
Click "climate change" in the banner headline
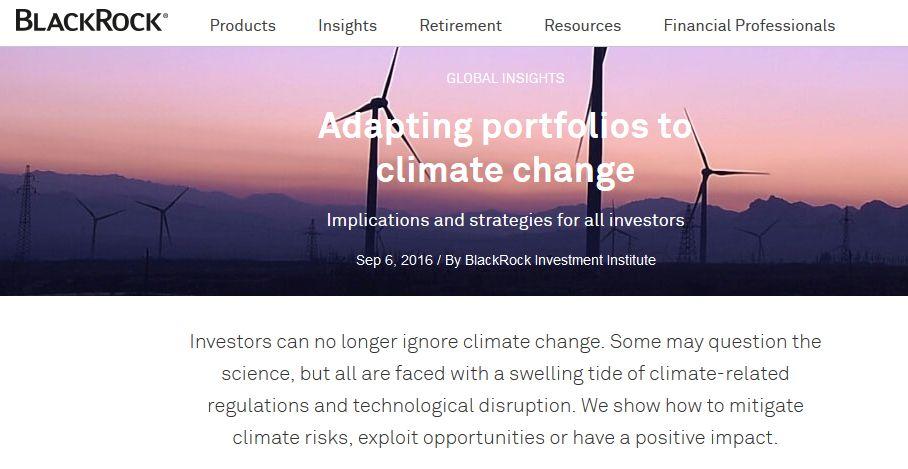tap(506, 170)
